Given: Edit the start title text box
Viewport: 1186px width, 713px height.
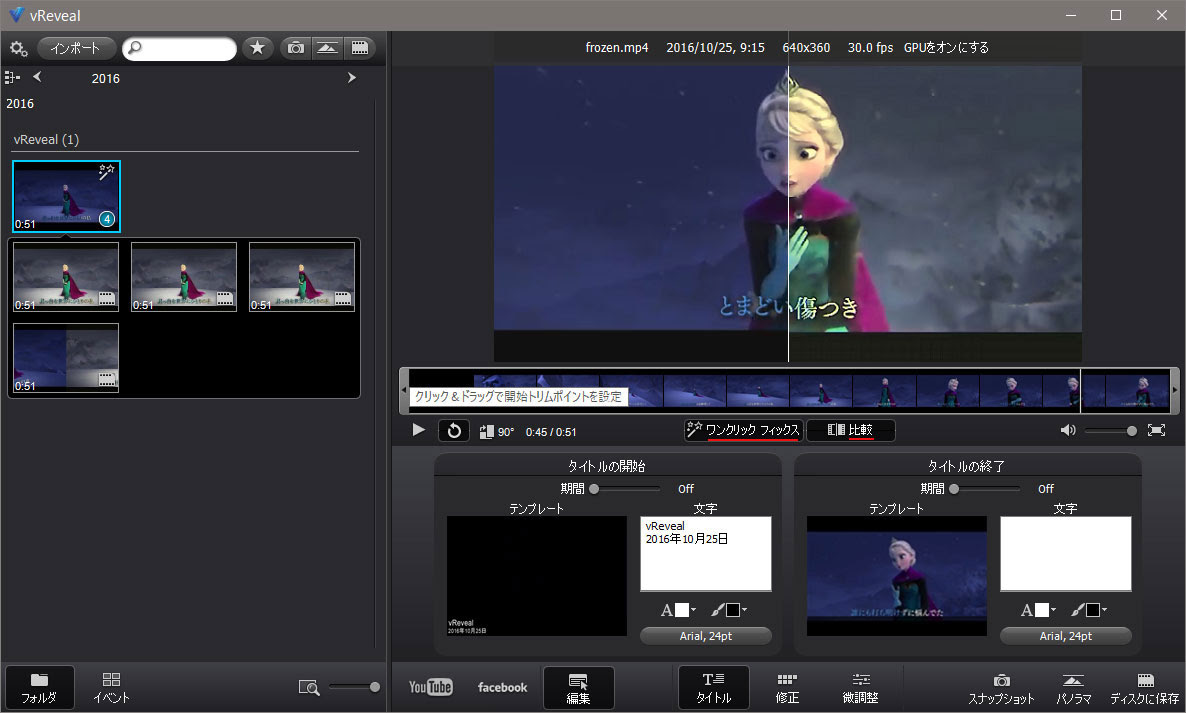Looking at the screenshot, I should [x=706, y=554].
